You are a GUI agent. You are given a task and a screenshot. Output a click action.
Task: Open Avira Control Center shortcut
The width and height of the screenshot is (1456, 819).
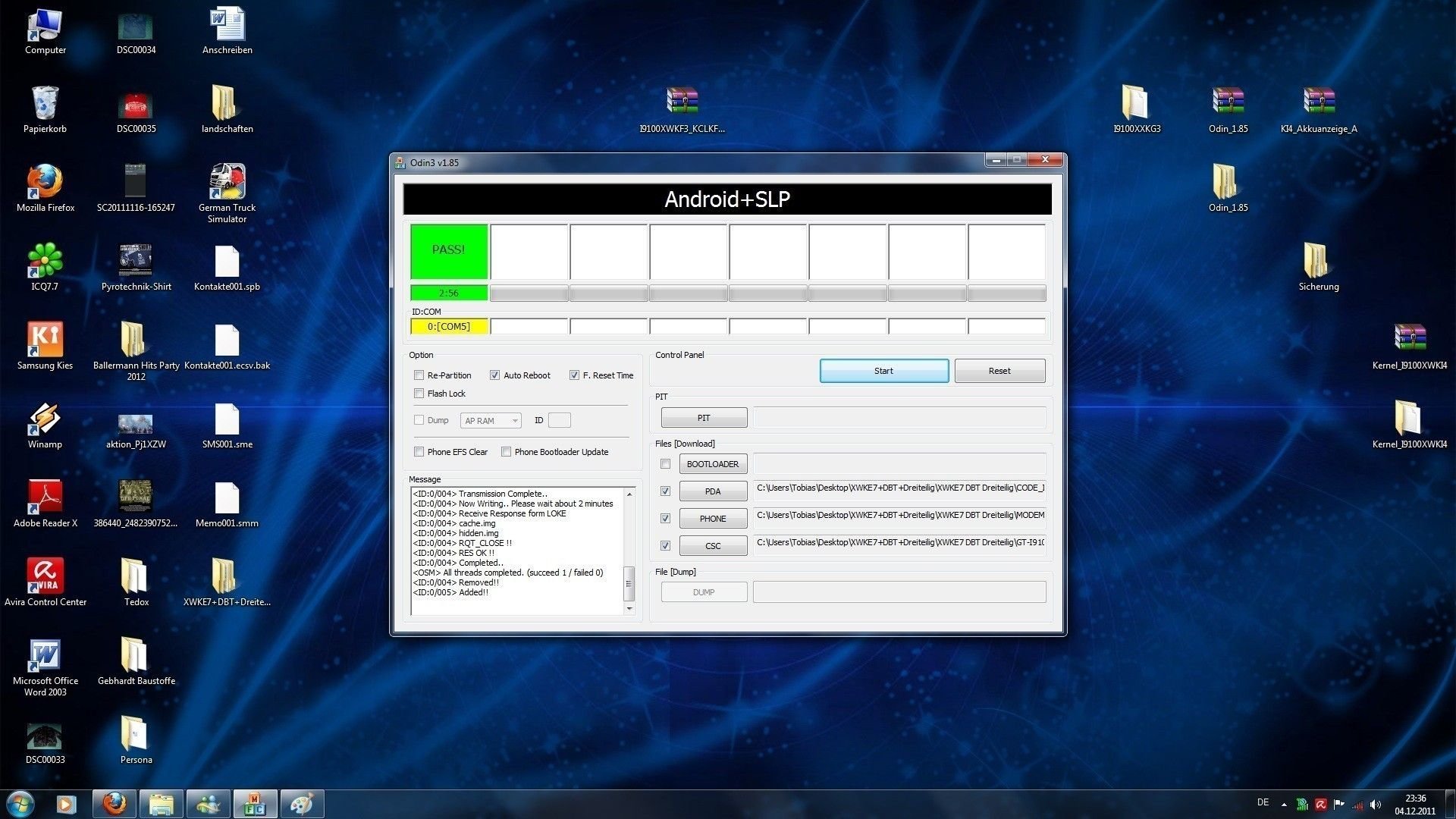click(45, 583)
